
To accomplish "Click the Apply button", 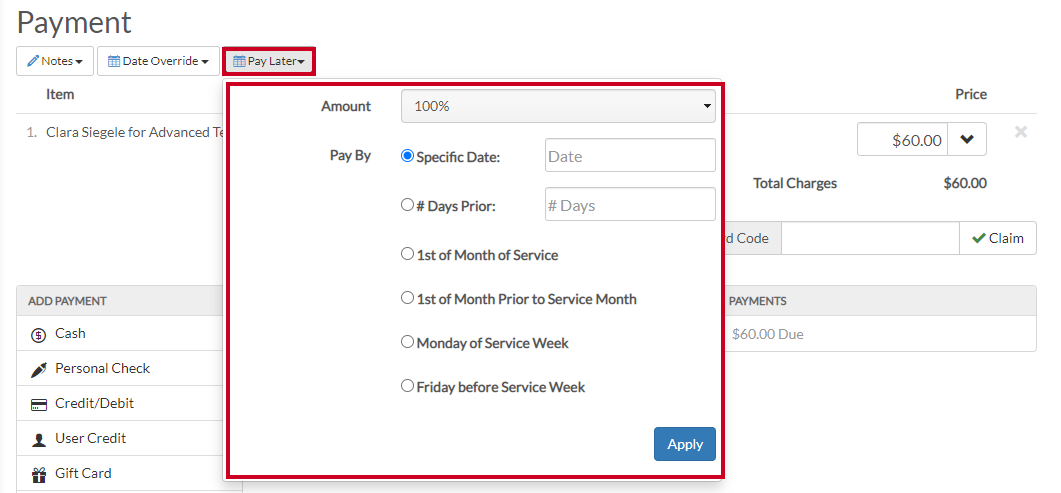I will (x=685, y=444).
